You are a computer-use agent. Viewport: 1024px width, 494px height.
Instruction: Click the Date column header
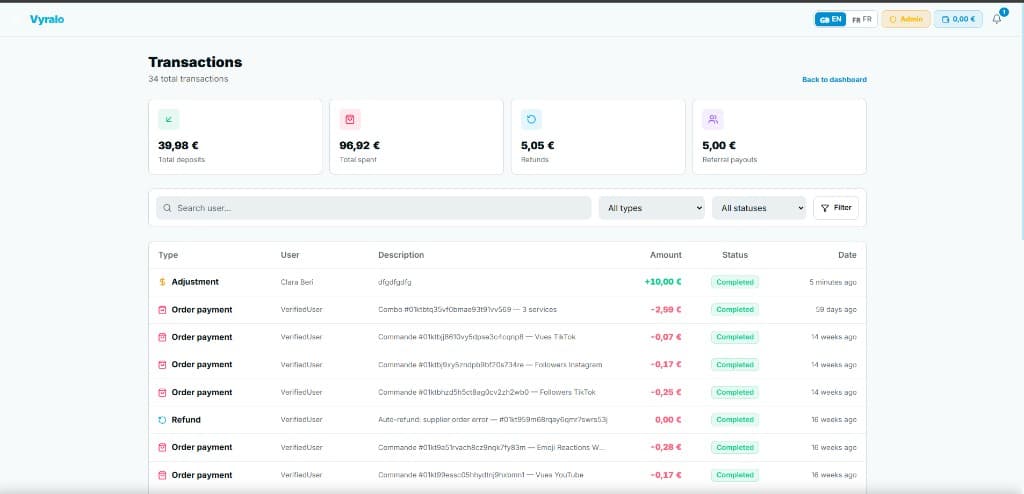[847, 255]
